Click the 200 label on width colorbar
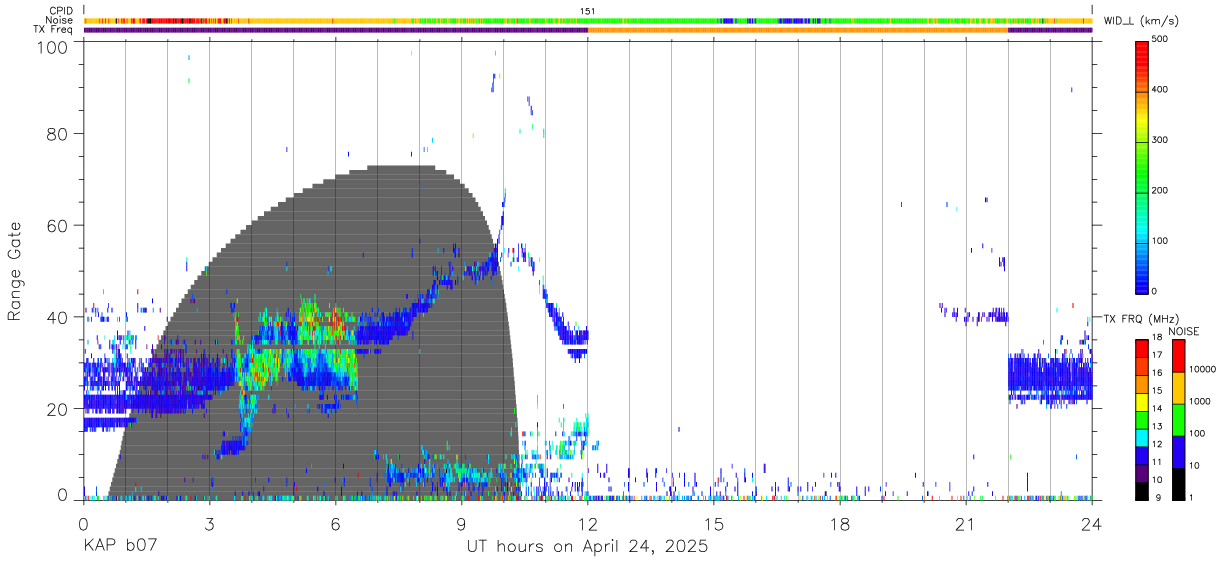This screenshot has width=1228, height=567. coord(1162,191)
